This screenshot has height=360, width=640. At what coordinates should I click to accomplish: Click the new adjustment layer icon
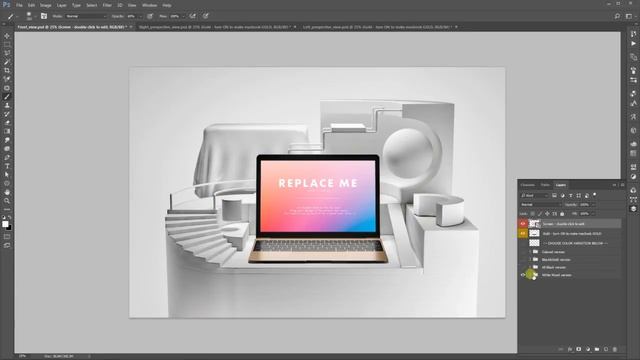588,349
